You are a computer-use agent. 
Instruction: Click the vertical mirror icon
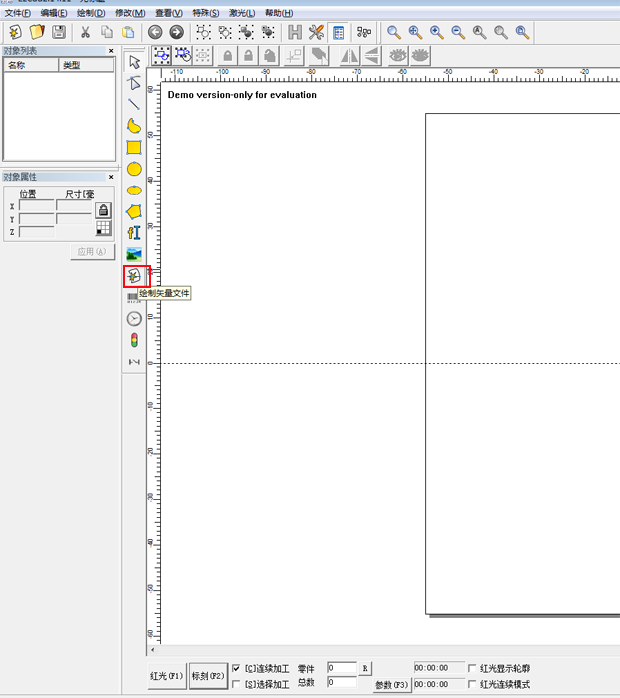(372, 56)
